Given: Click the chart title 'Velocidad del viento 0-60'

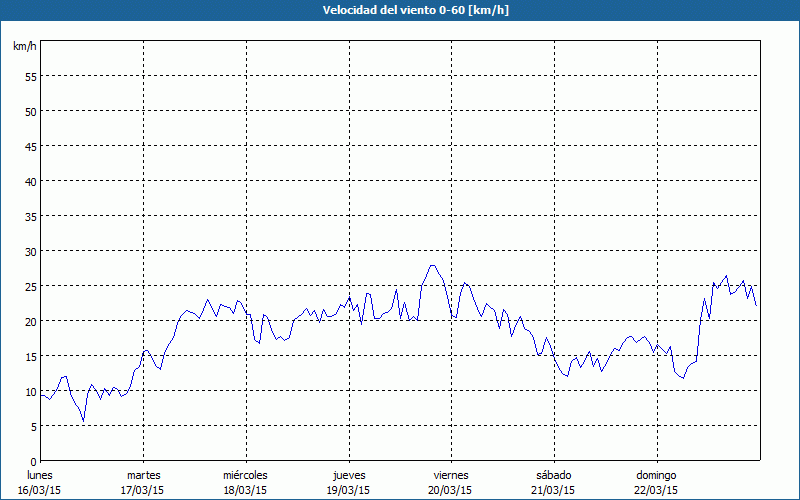Looking at the screenshot, I should (399, 10).
